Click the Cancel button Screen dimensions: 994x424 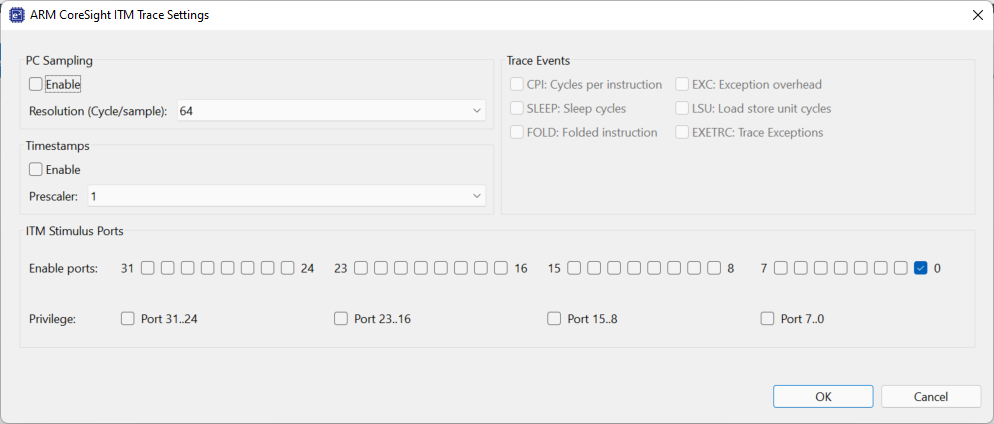[930, 397]
